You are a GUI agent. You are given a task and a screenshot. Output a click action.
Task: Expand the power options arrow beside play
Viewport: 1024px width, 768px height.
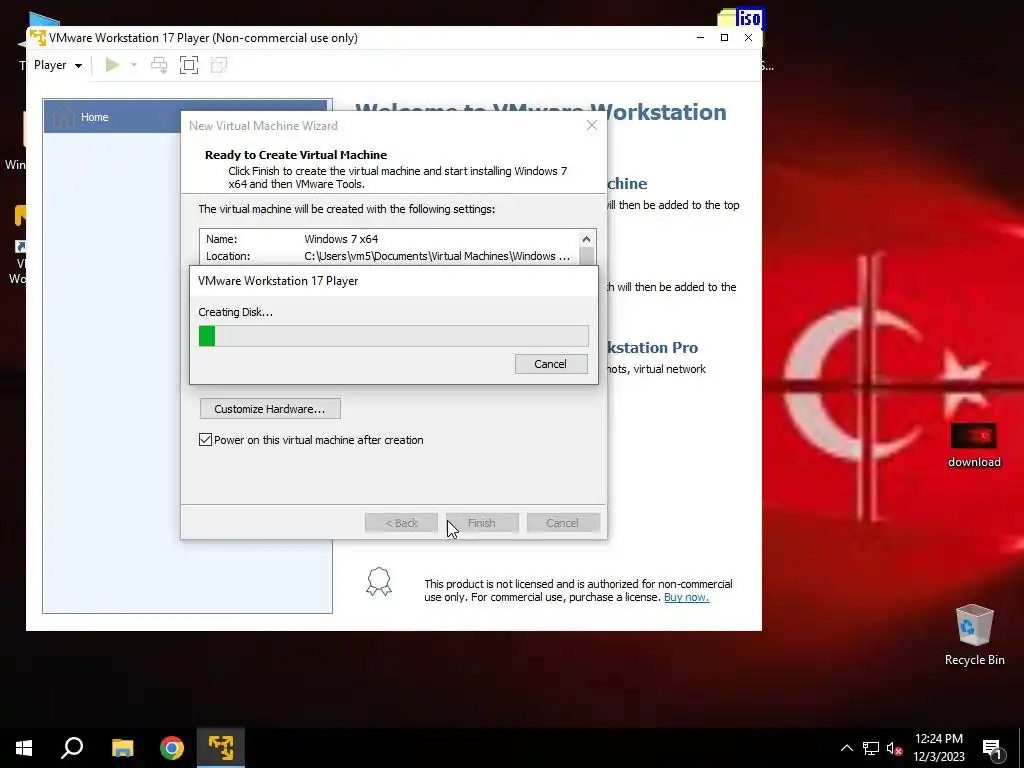pyautogui.click(x=133, y=65)
